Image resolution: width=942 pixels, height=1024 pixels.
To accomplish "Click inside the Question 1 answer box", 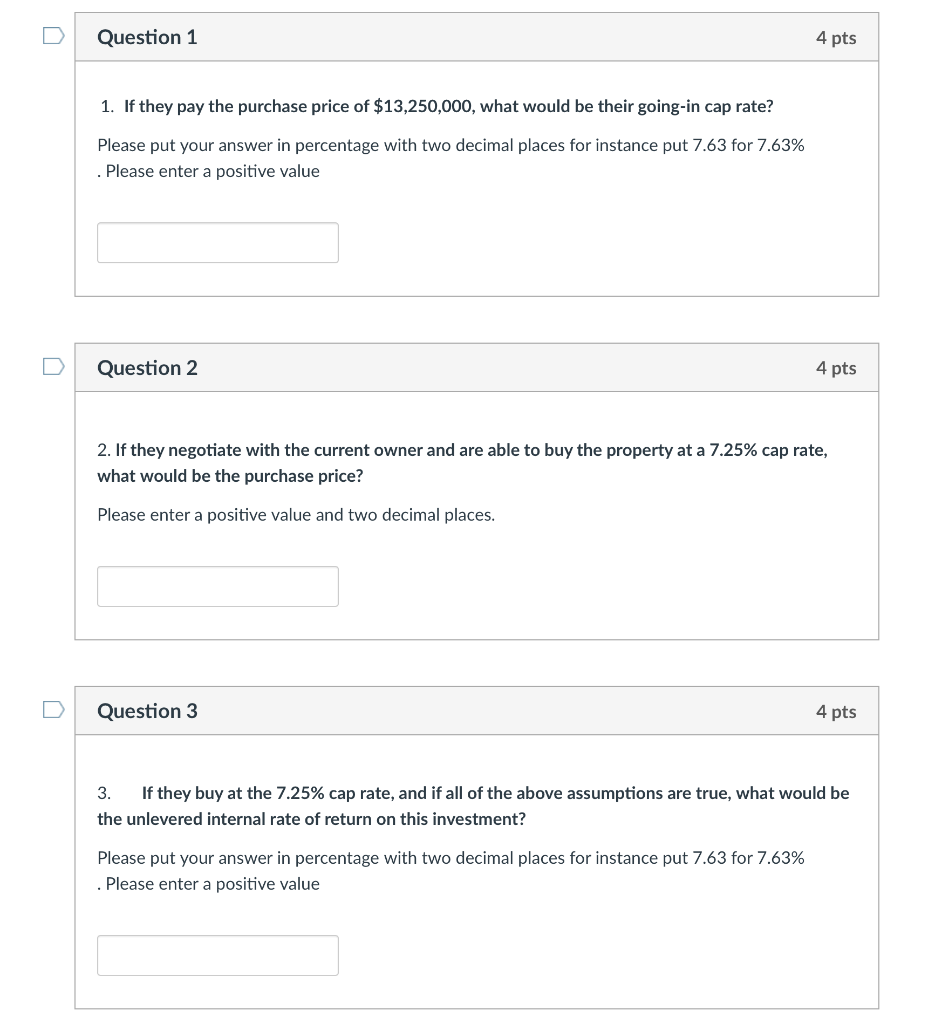I will tap(217, 242).
